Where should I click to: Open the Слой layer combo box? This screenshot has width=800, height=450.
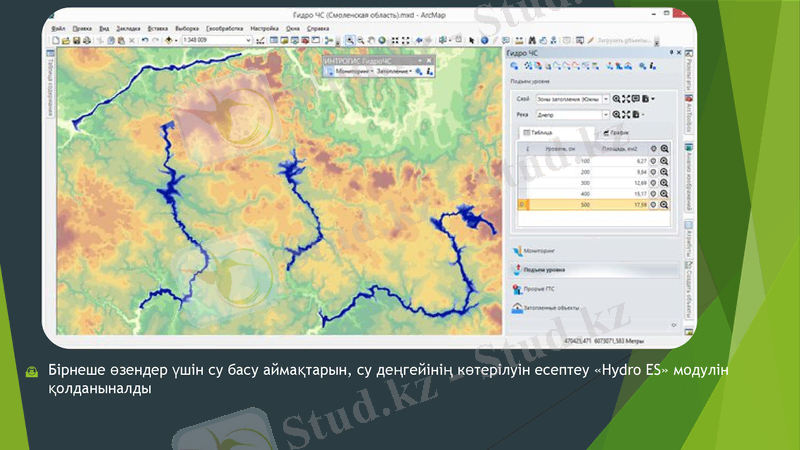pyautogui.click(x=572, y=99)
